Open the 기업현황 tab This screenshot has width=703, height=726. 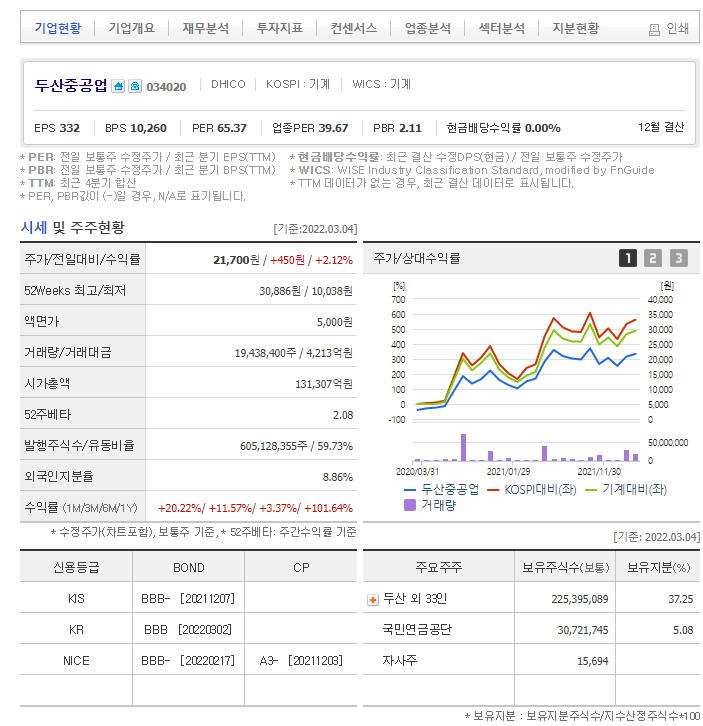58,28
